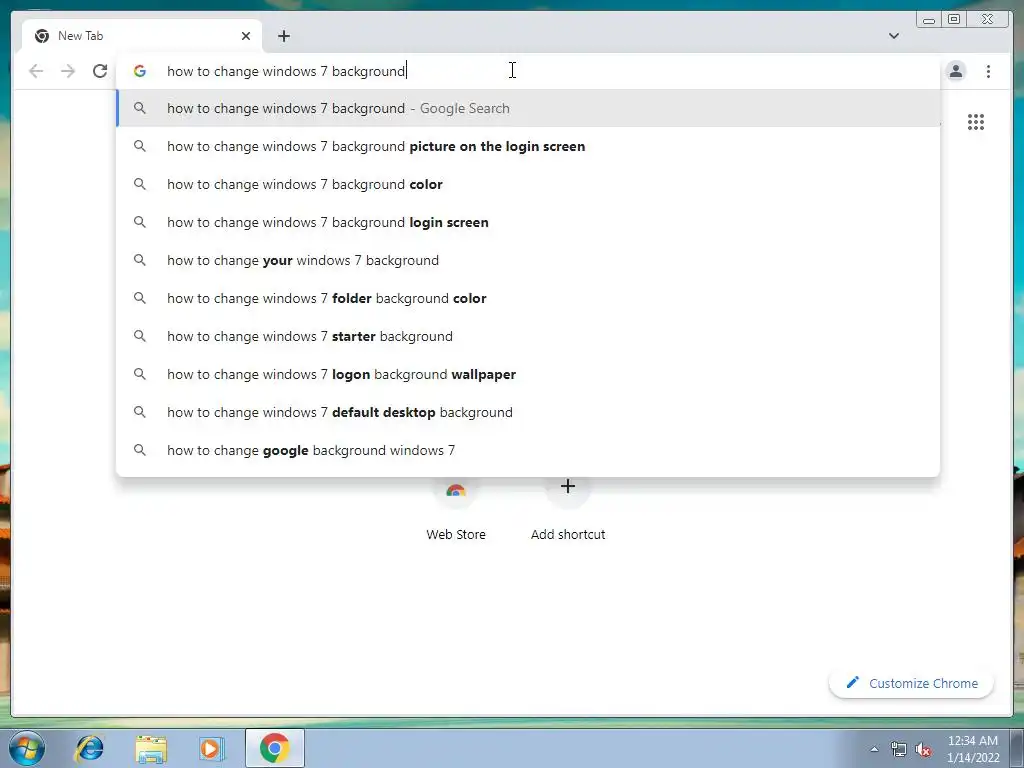
Task: Click the back navigation arrow
Action: coord(36,71)
